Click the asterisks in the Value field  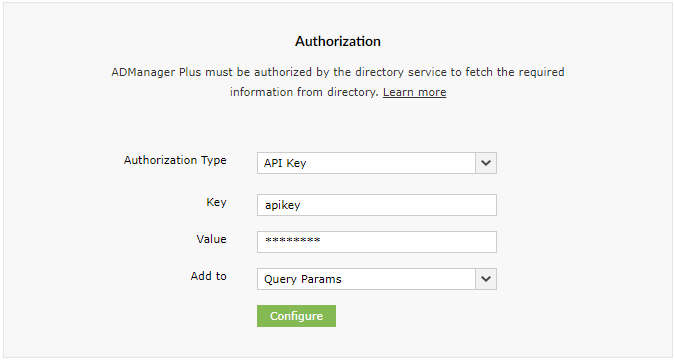(x=292, y=240)
